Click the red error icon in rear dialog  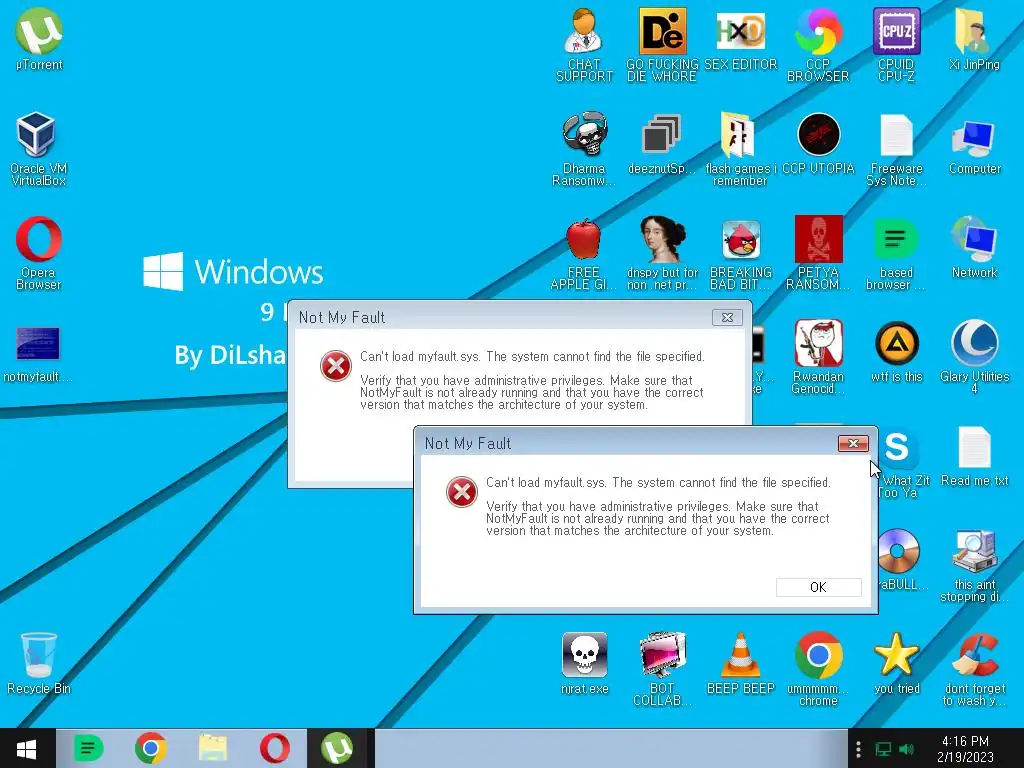click(x=336, y=366)
